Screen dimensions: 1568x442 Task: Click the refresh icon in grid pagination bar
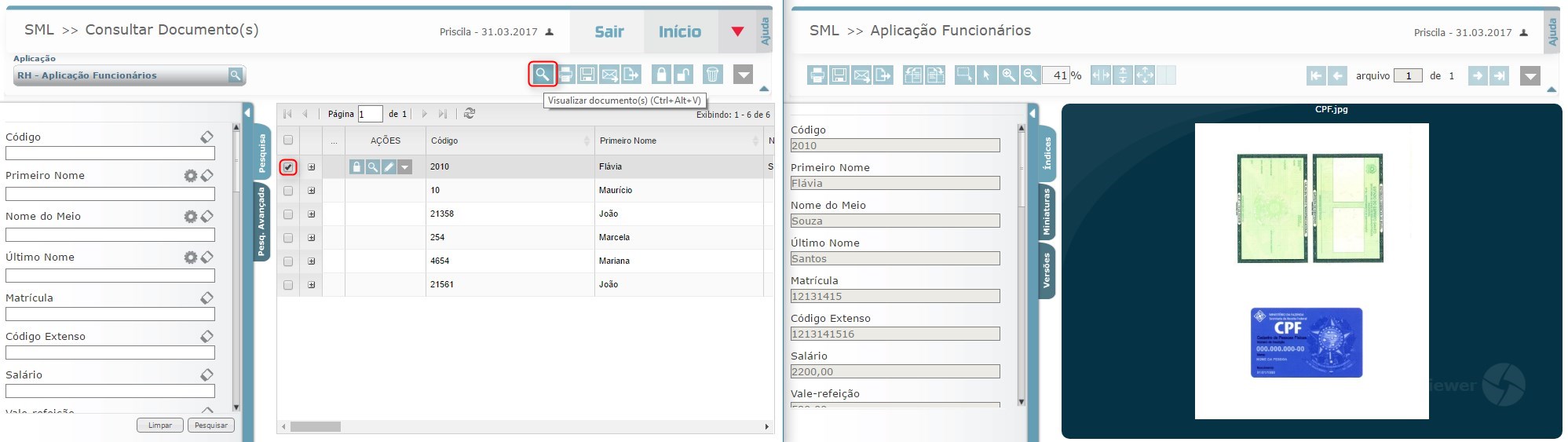point(470,114)
